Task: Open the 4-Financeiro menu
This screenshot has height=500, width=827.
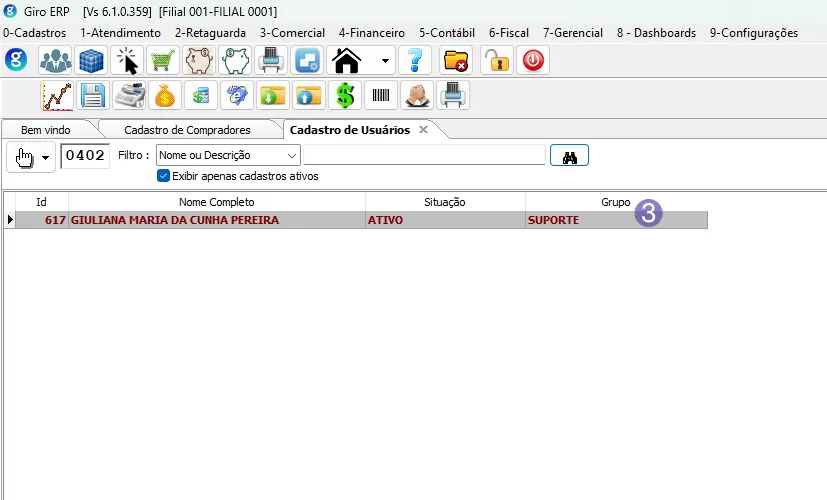Action: click(x=371, y=33)
